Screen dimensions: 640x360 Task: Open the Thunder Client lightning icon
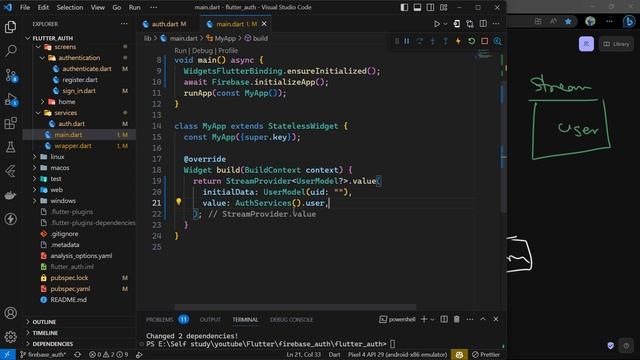coord(11,219)
